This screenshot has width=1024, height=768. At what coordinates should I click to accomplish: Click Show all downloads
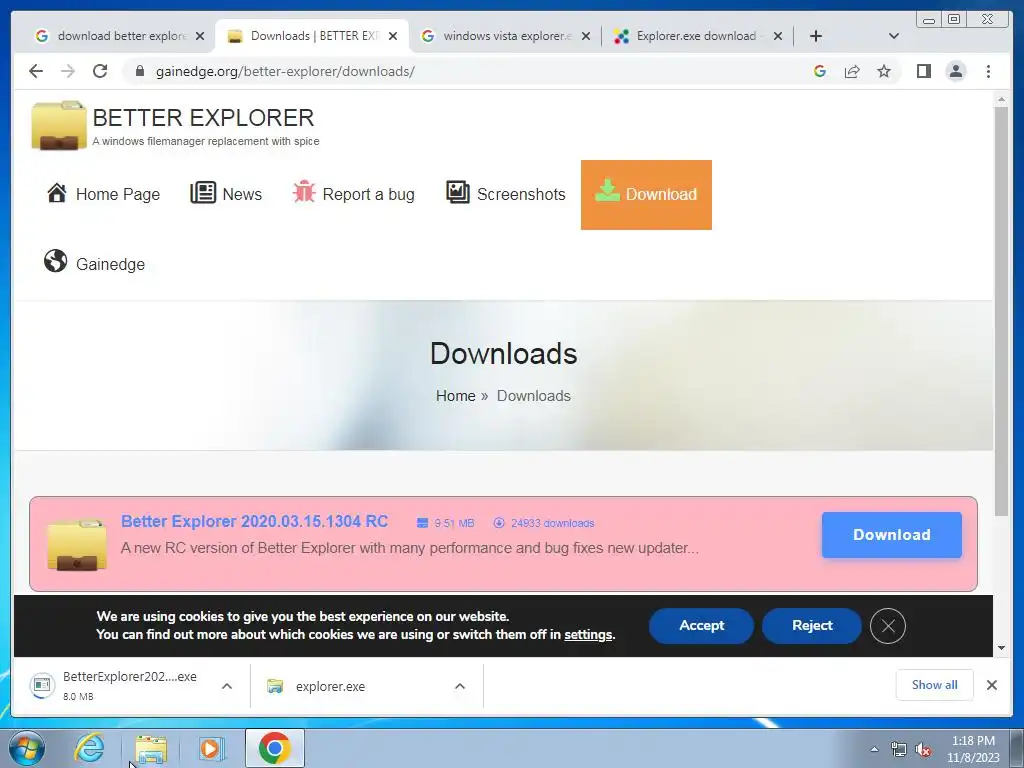[x=935, y=684]
